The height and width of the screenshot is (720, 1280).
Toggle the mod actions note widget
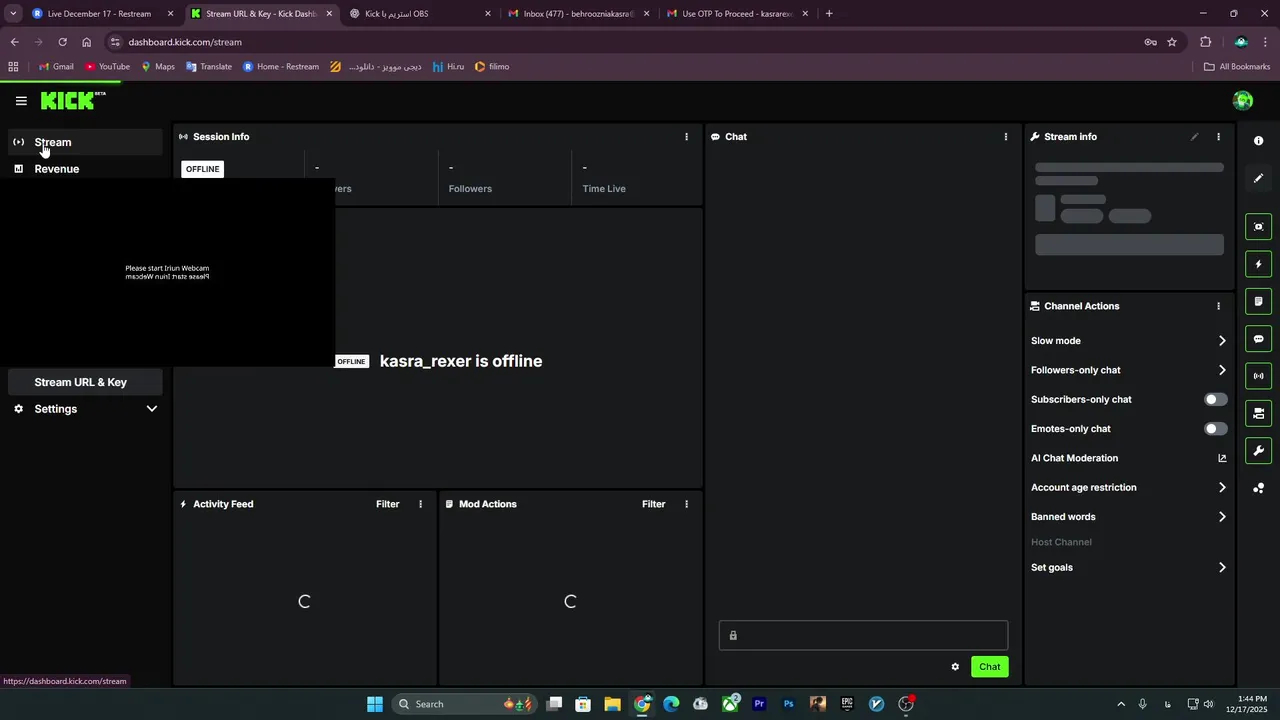[1258, 301]
